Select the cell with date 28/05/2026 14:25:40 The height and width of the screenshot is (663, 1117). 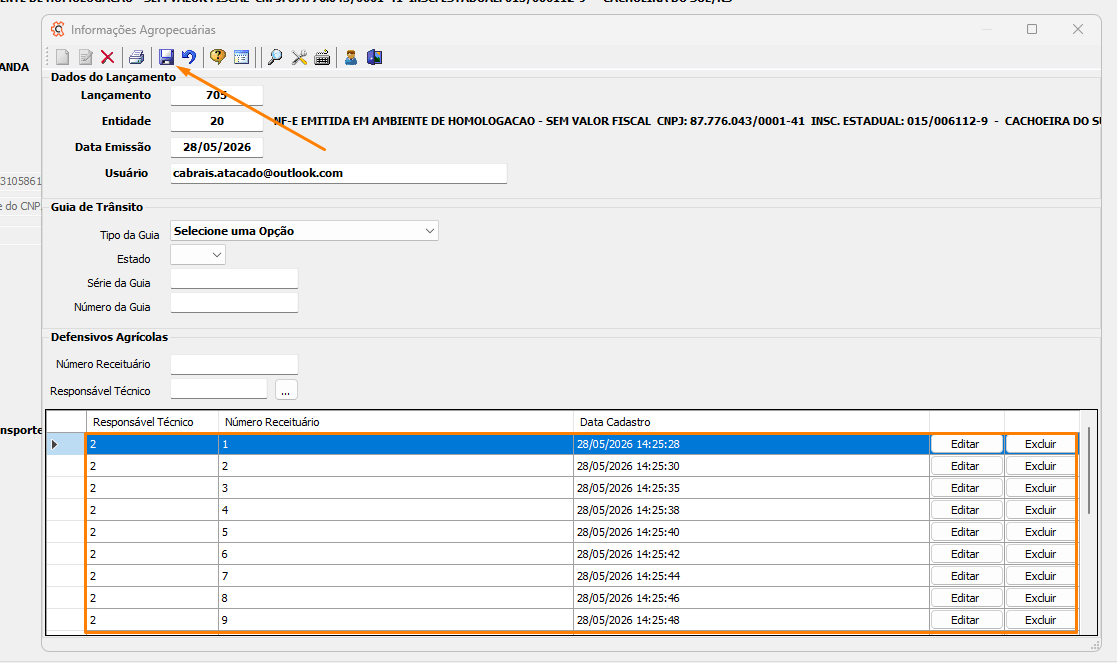(752, 532)
